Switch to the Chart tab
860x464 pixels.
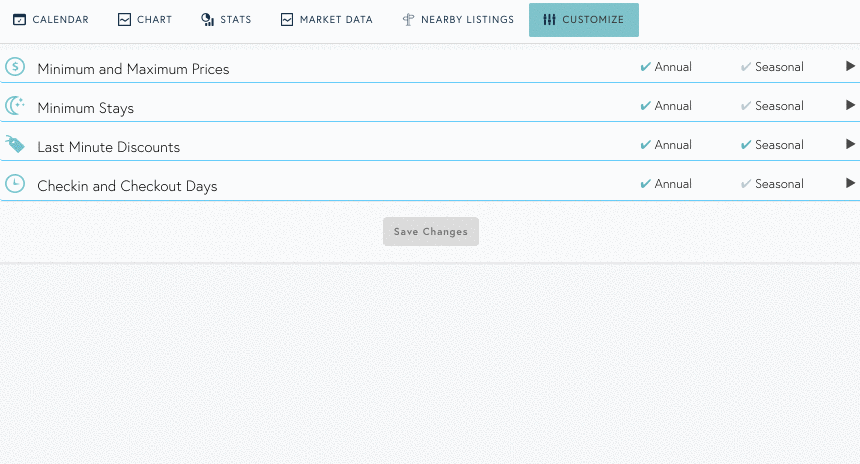click(x=145, y=20)
